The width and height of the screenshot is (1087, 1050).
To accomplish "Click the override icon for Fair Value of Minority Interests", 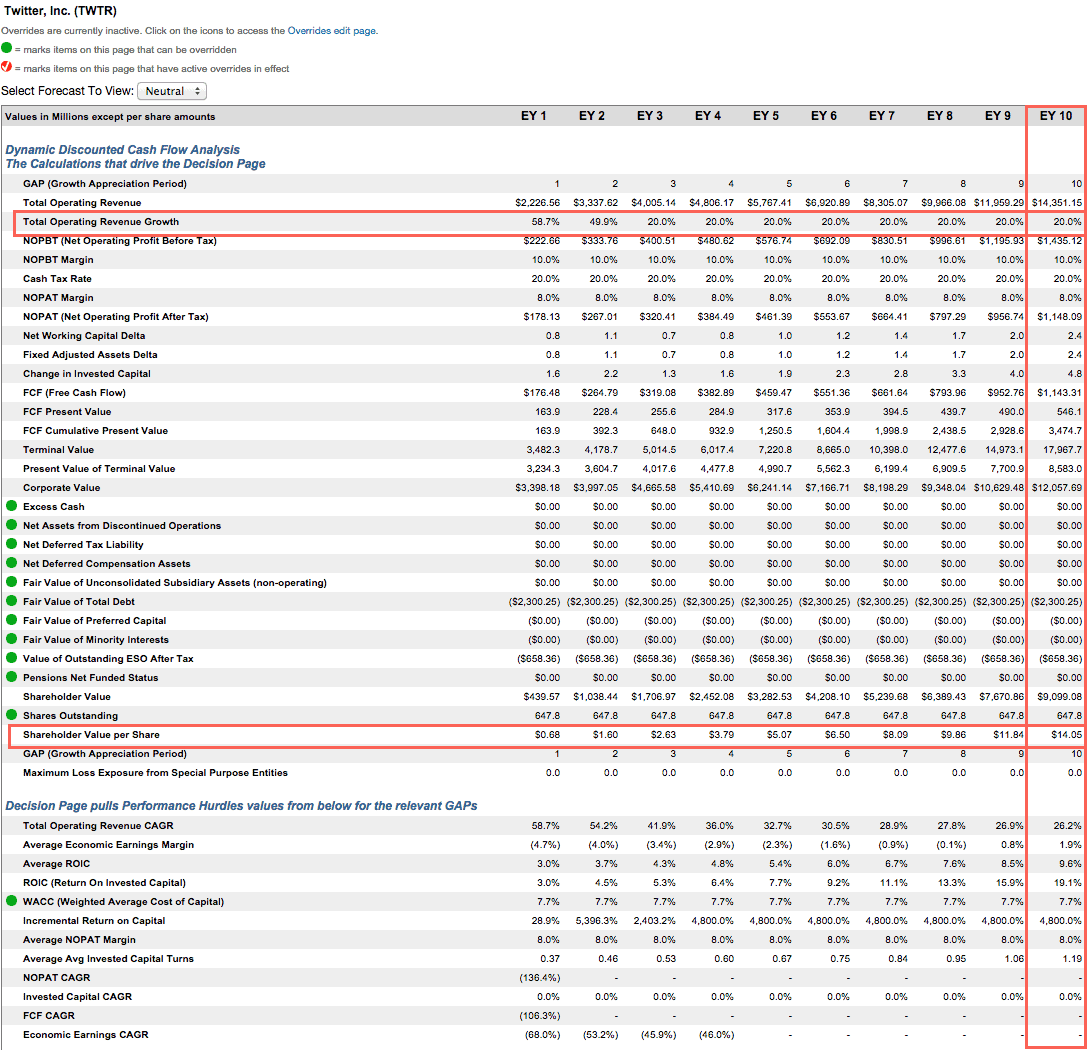I will (x=11, y=639).
